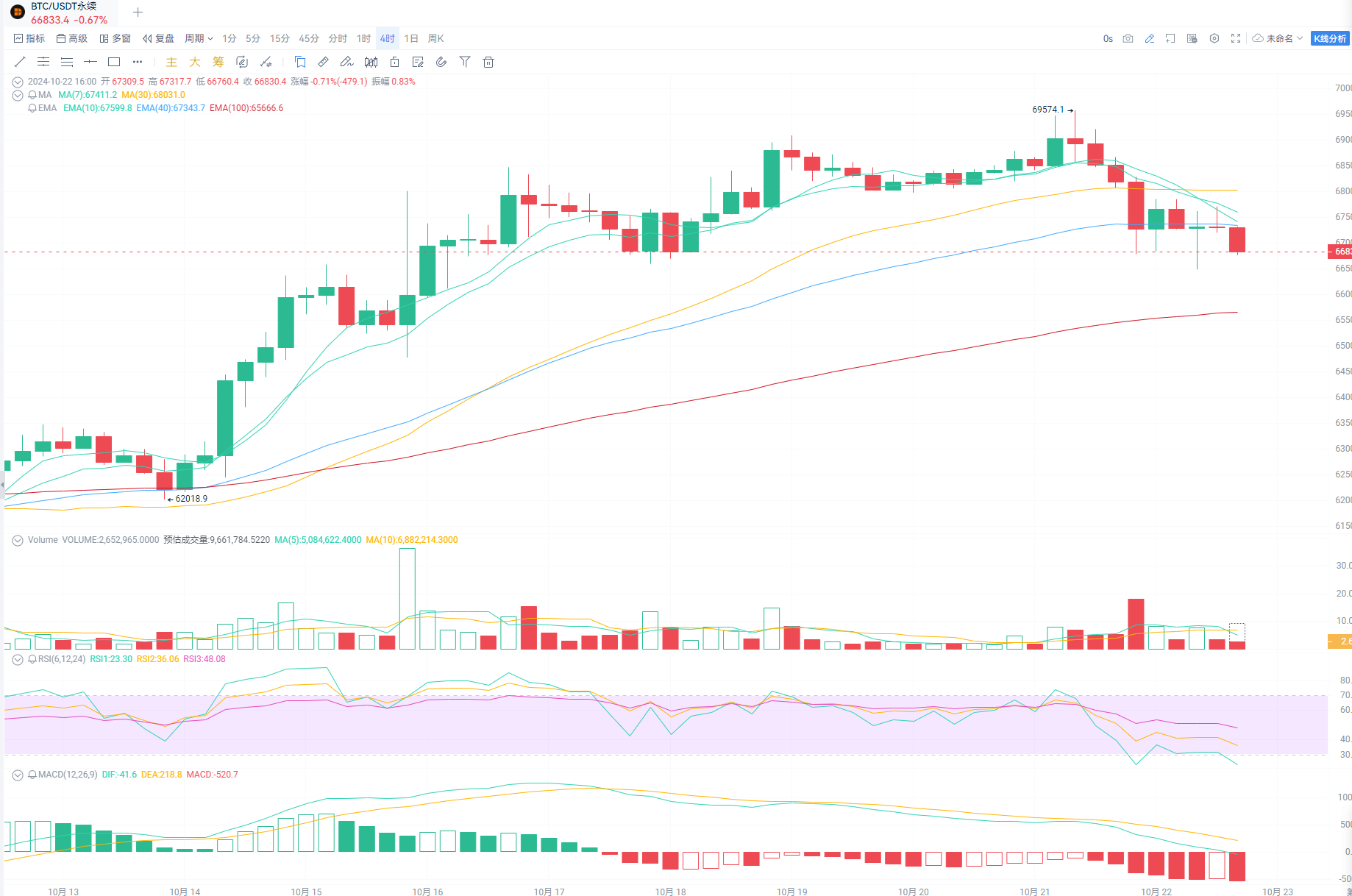This screenshot has height=896, width=1352.
Task: Click the alert bell next to RSI
Action: click(32, 659)
